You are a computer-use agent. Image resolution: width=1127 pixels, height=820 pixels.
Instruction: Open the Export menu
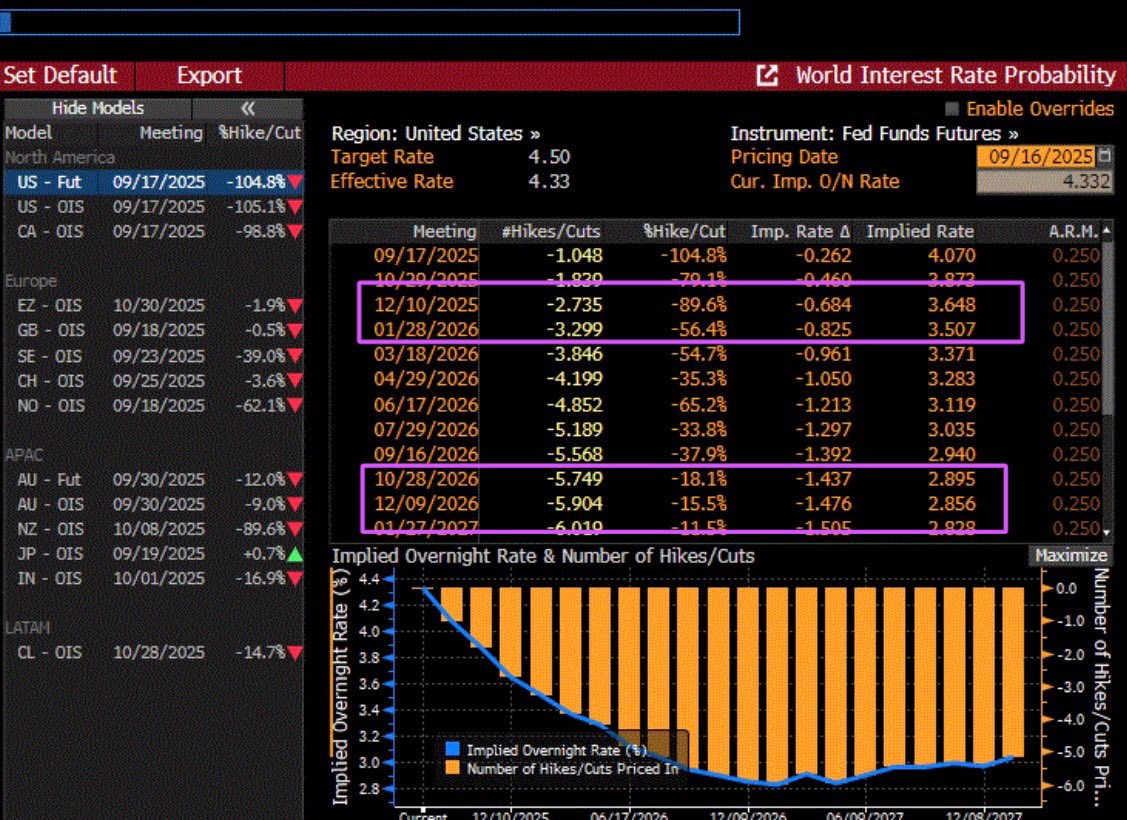[209, 76]
